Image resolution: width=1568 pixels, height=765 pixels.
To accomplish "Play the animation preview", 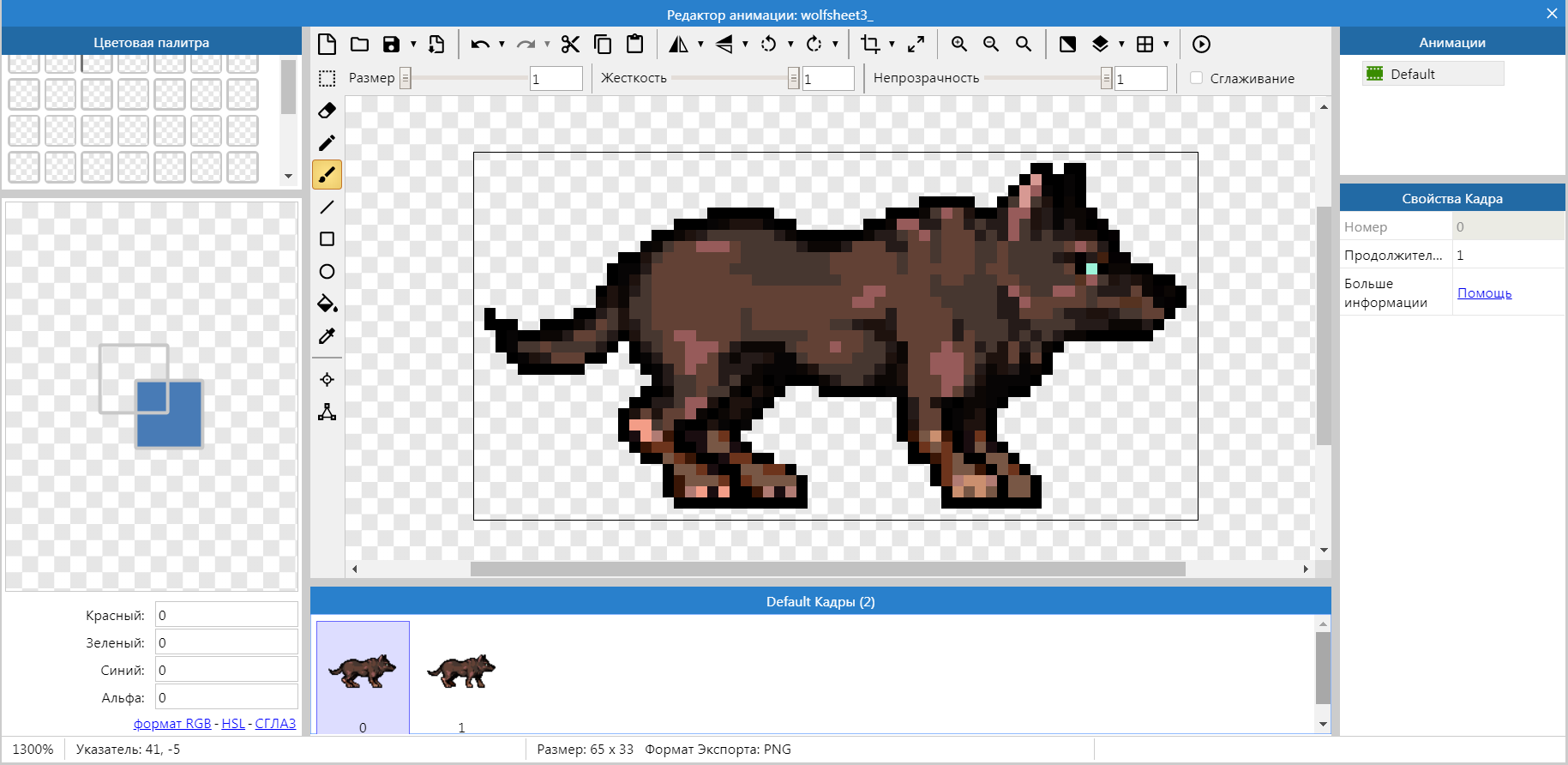I will [x=1201, y=45].
